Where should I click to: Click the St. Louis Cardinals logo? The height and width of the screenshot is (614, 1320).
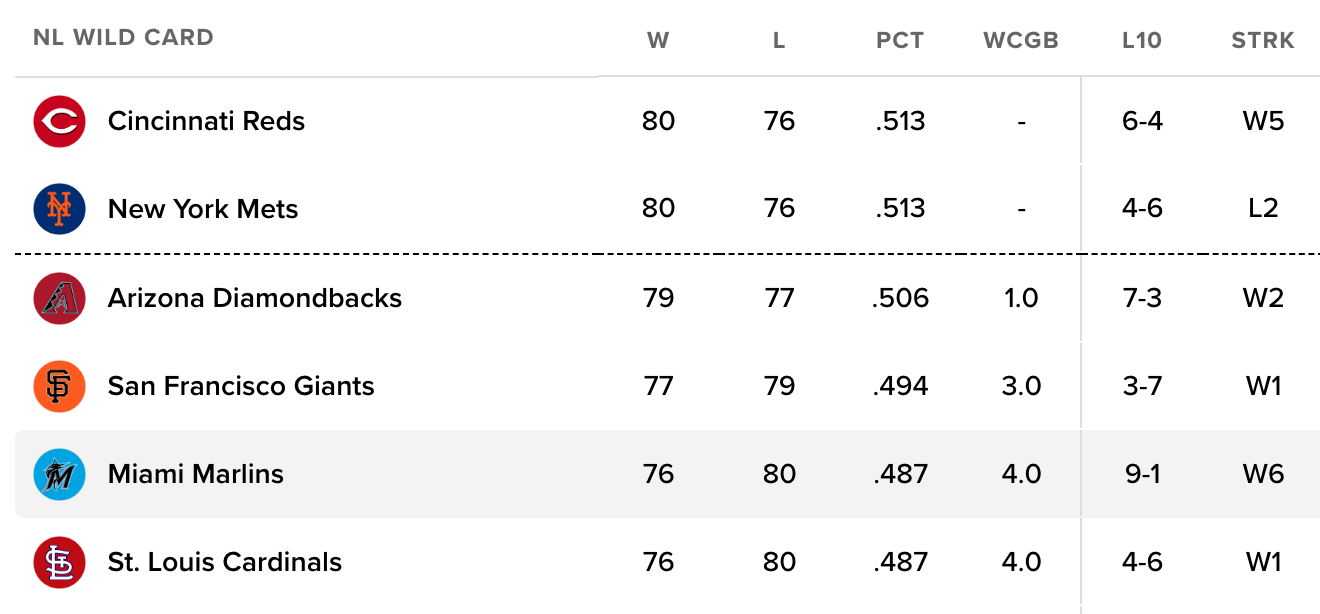click(x=59, y=562)
